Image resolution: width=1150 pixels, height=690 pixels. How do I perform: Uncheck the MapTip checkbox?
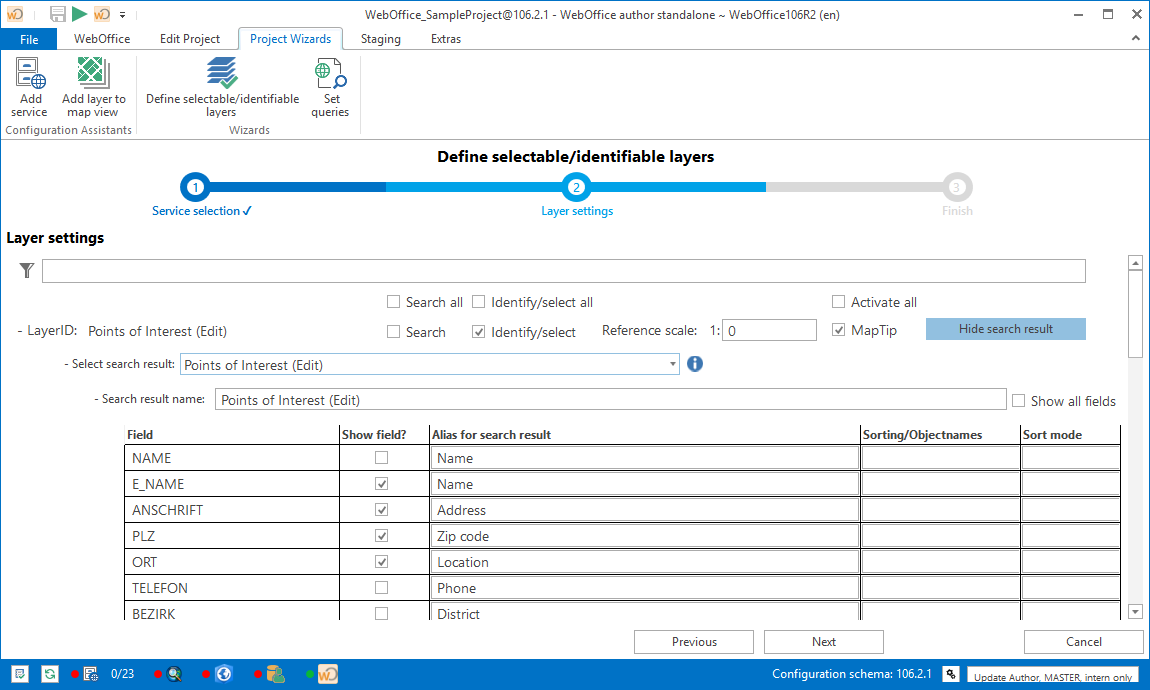pos(838,331)
